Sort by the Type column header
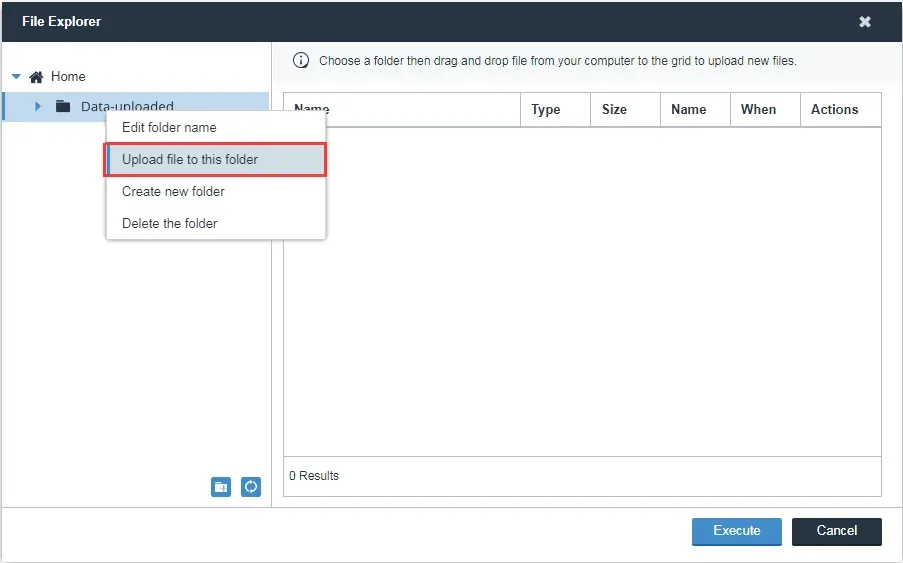 (555, 109)
